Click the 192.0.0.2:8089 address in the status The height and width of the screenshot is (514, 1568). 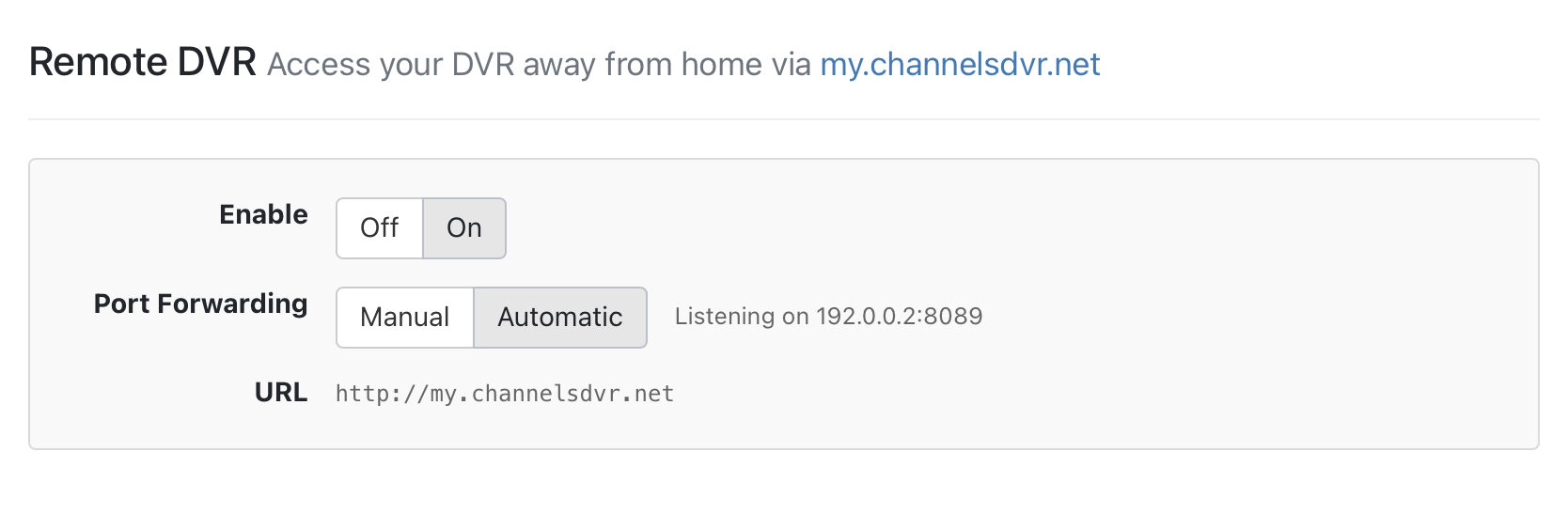(x=899, y=317)
